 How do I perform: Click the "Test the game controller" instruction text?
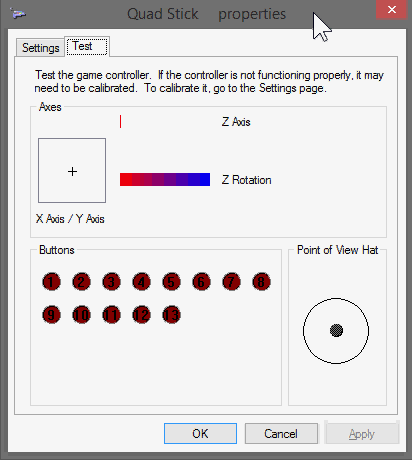[x=209, y=81]
